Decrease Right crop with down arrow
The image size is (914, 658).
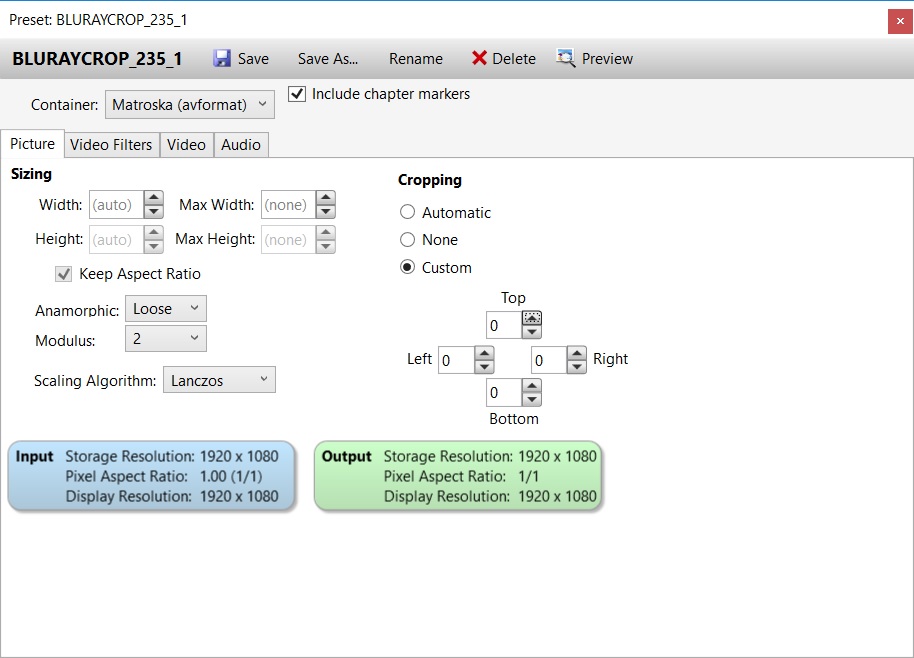point(576,367)
